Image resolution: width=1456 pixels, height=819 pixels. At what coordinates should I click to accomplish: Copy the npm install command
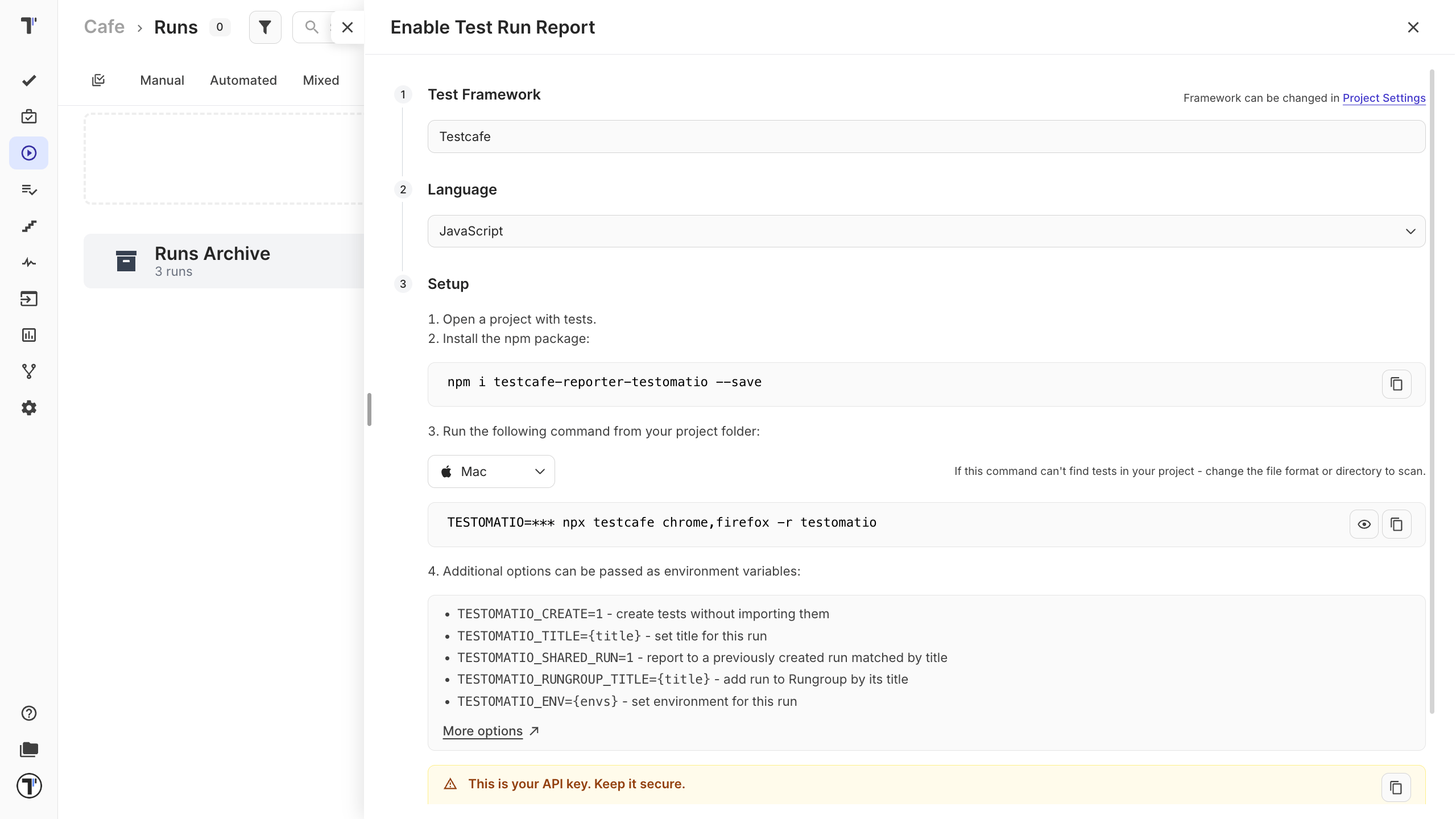pyautogui.click(x=1396, y=384)
